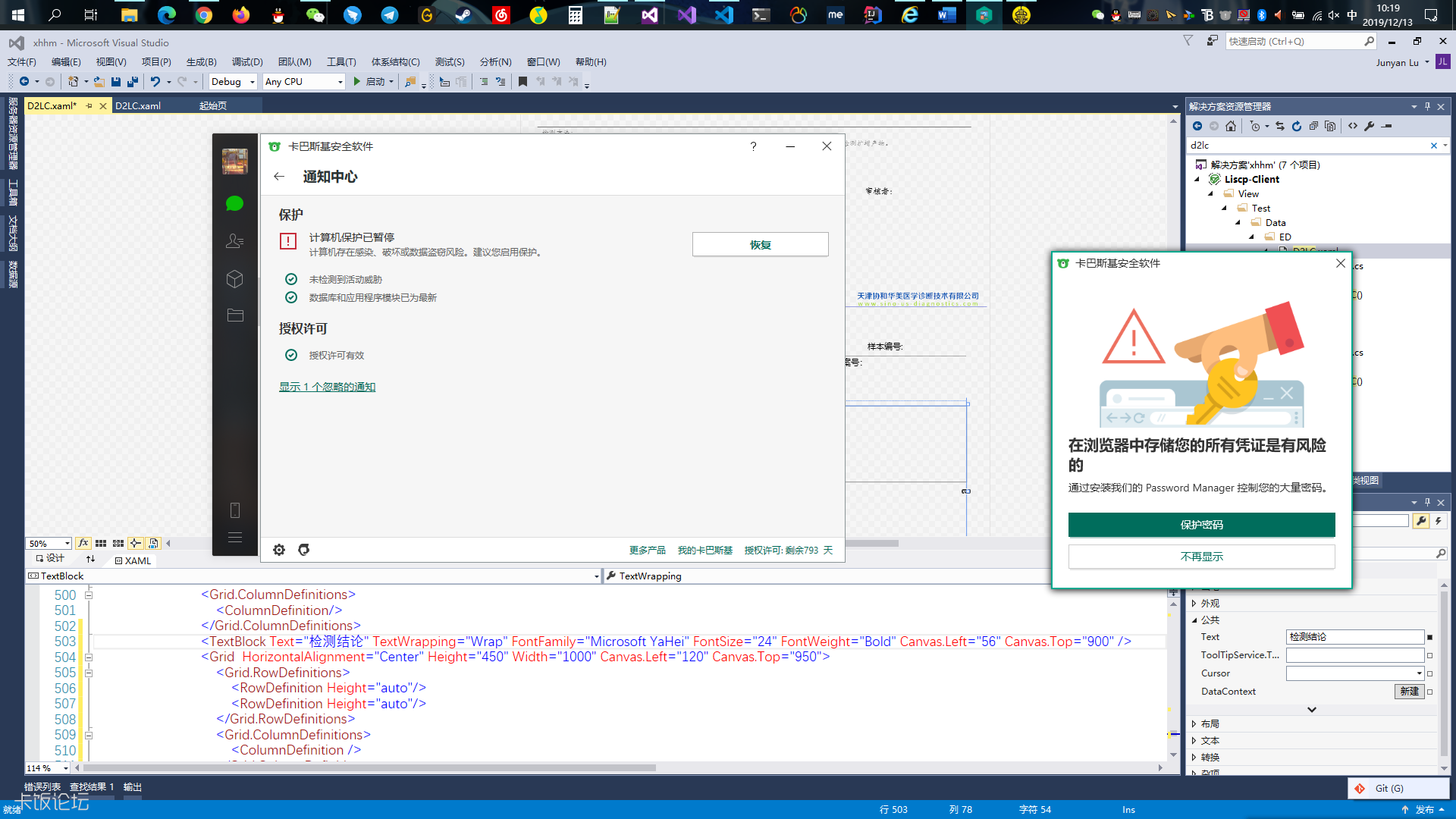
Task: Click Home icon in Solution Explorer
Action: 1231,127
